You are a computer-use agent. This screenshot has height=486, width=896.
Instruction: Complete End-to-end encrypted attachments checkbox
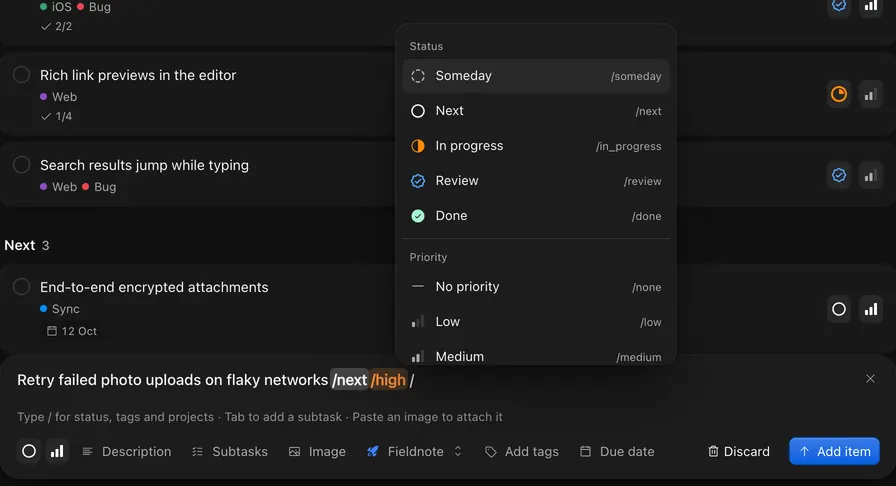pos(22,286)
